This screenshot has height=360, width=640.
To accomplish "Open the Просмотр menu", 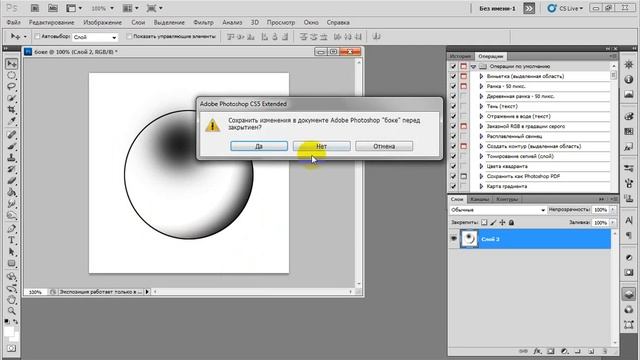I will click(281, 22).
